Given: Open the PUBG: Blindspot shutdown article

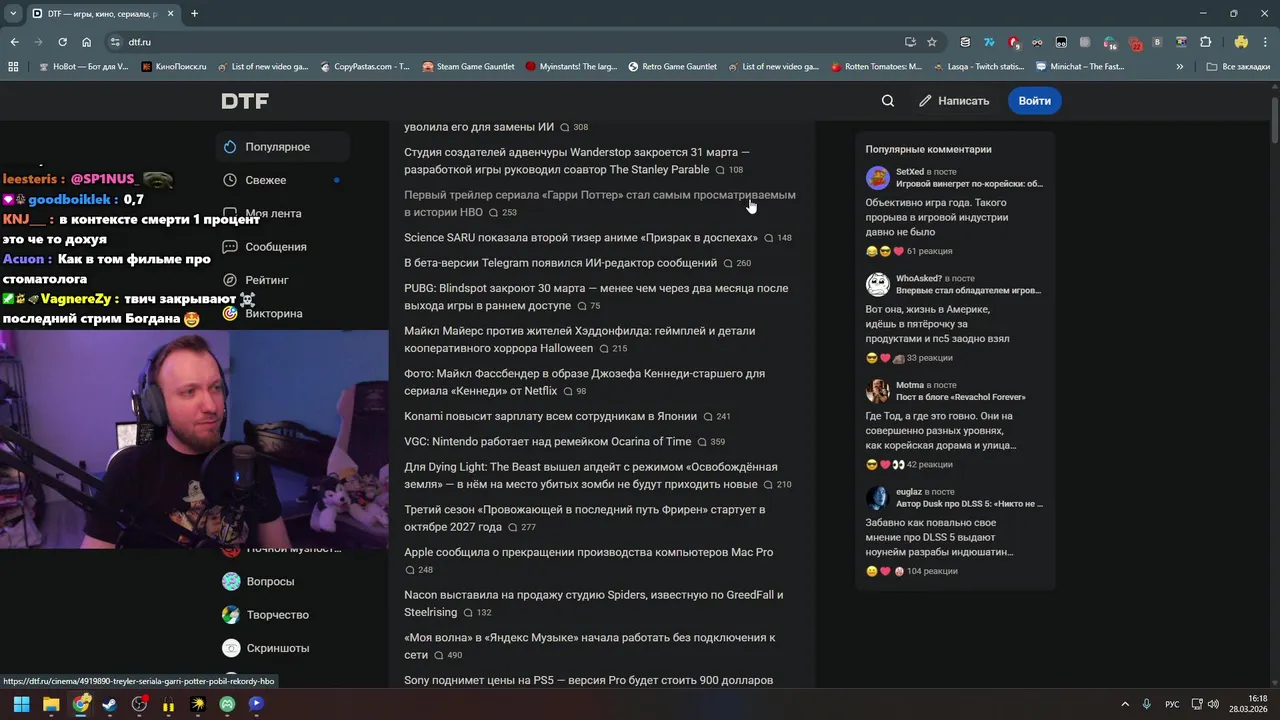Looking at the screenshot, I should coord(596,297).
